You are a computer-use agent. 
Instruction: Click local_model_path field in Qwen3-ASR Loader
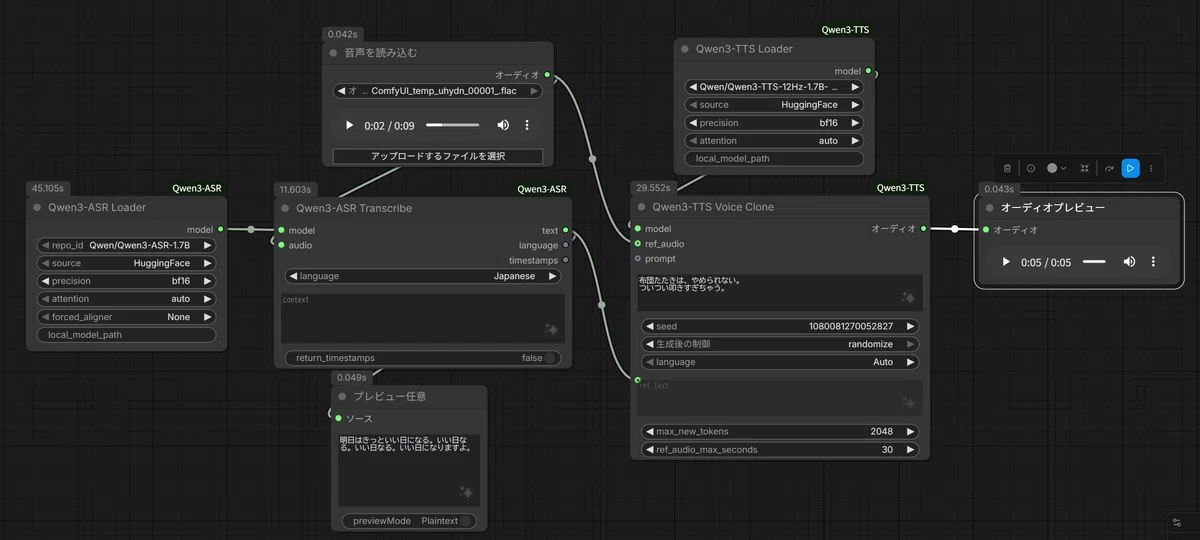(x=126, y=335)
